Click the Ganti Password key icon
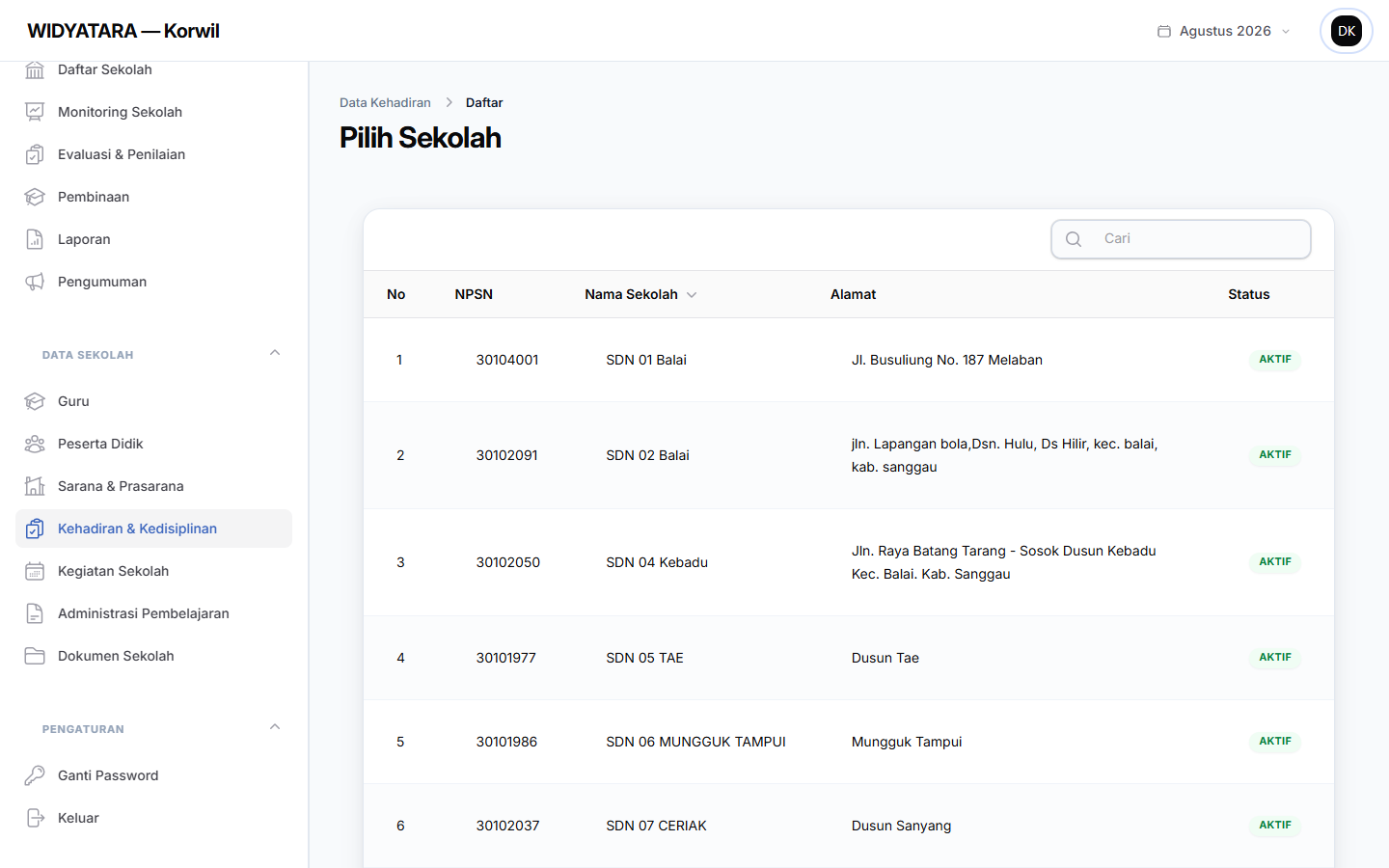Viewport: 1389px width, 868px height. tap(35, 775)
